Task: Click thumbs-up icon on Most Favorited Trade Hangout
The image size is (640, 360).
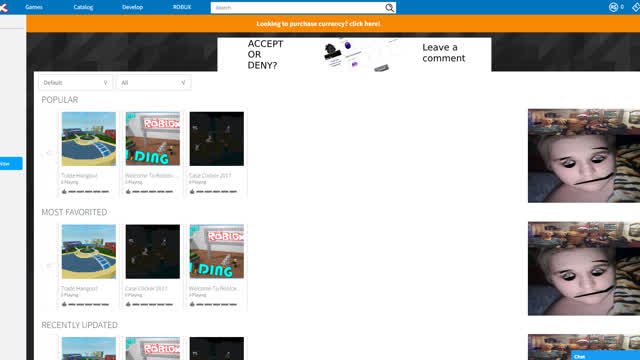Action: coord(64,304)
